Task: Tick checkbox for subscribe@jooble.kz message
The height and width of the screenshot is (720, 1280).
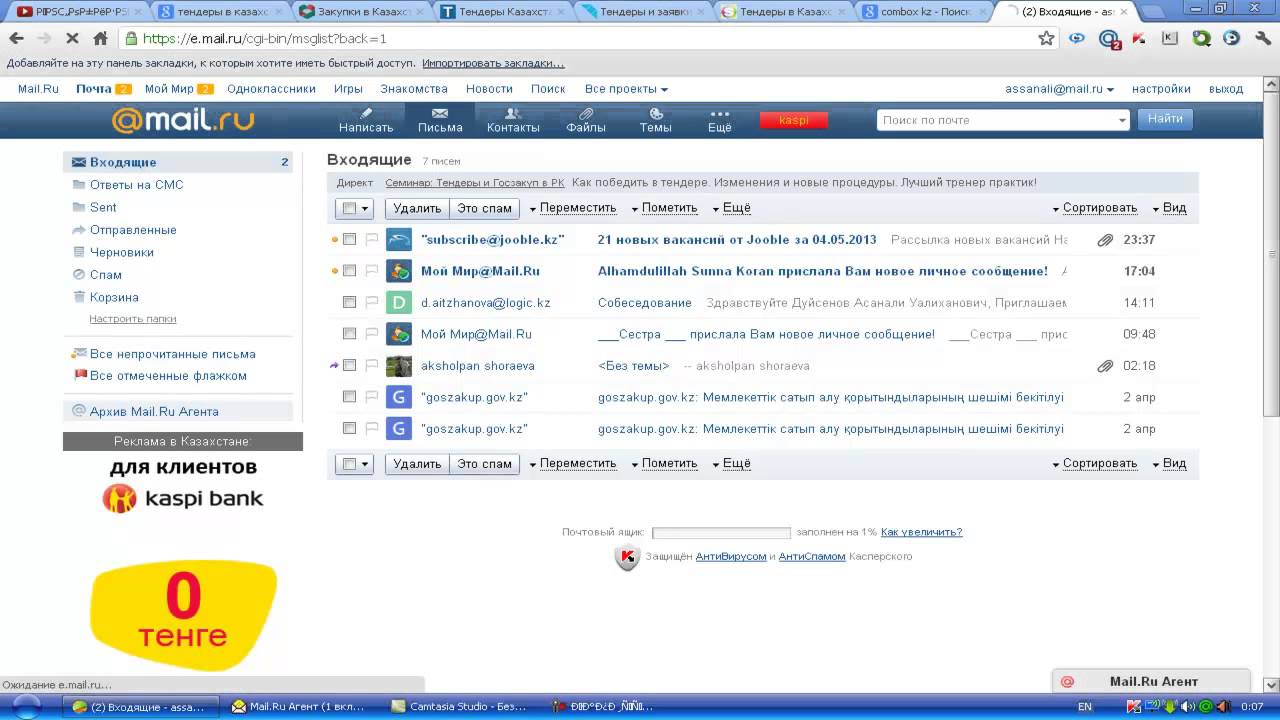Action: [x=349, y=240]
